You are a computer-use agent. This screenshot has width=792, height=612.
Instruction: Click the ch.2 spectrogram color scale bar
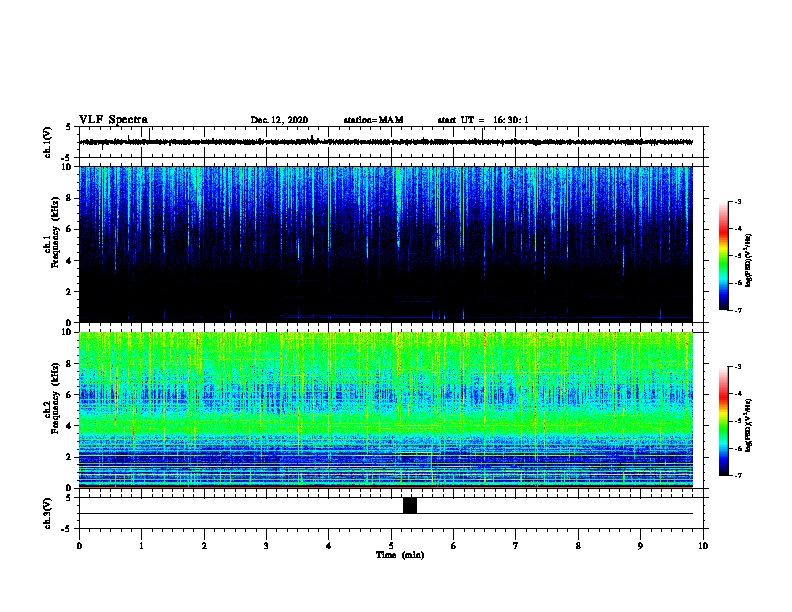[724, 421]
